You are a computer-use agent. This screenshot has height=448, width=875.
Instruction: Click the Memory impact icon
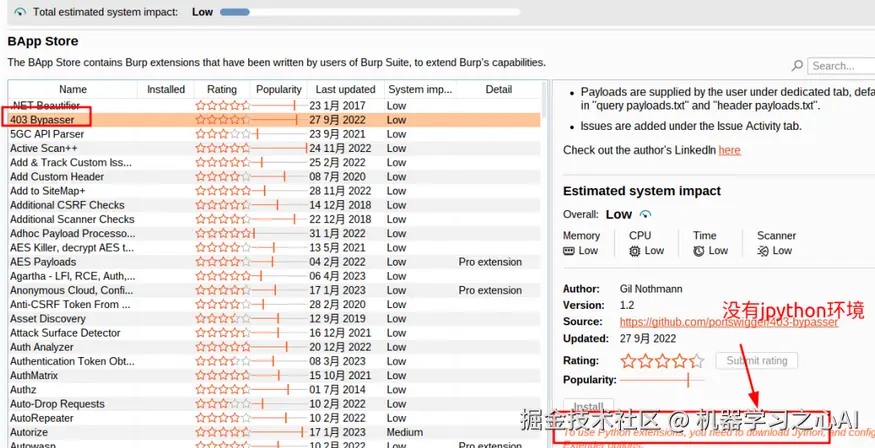point(569,251)
